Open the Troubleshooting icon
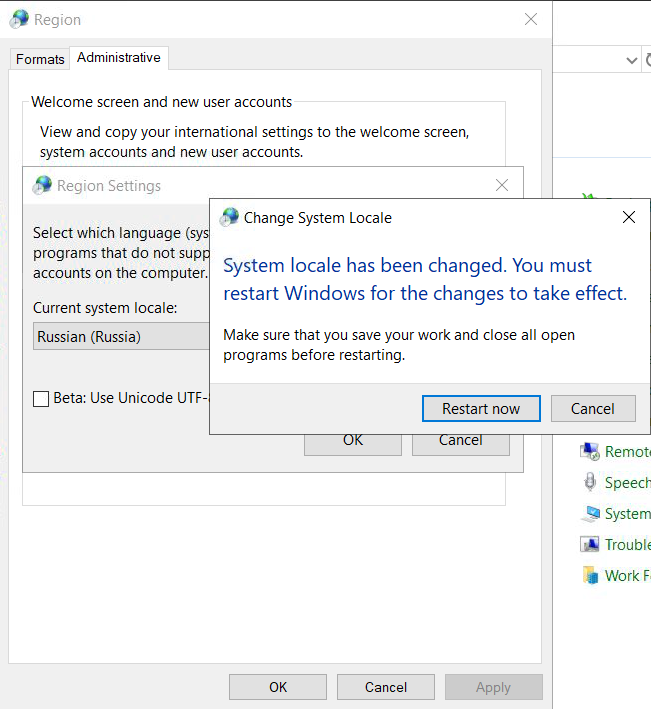The height and width of the screenshot is (709, 651). (590, 545)
